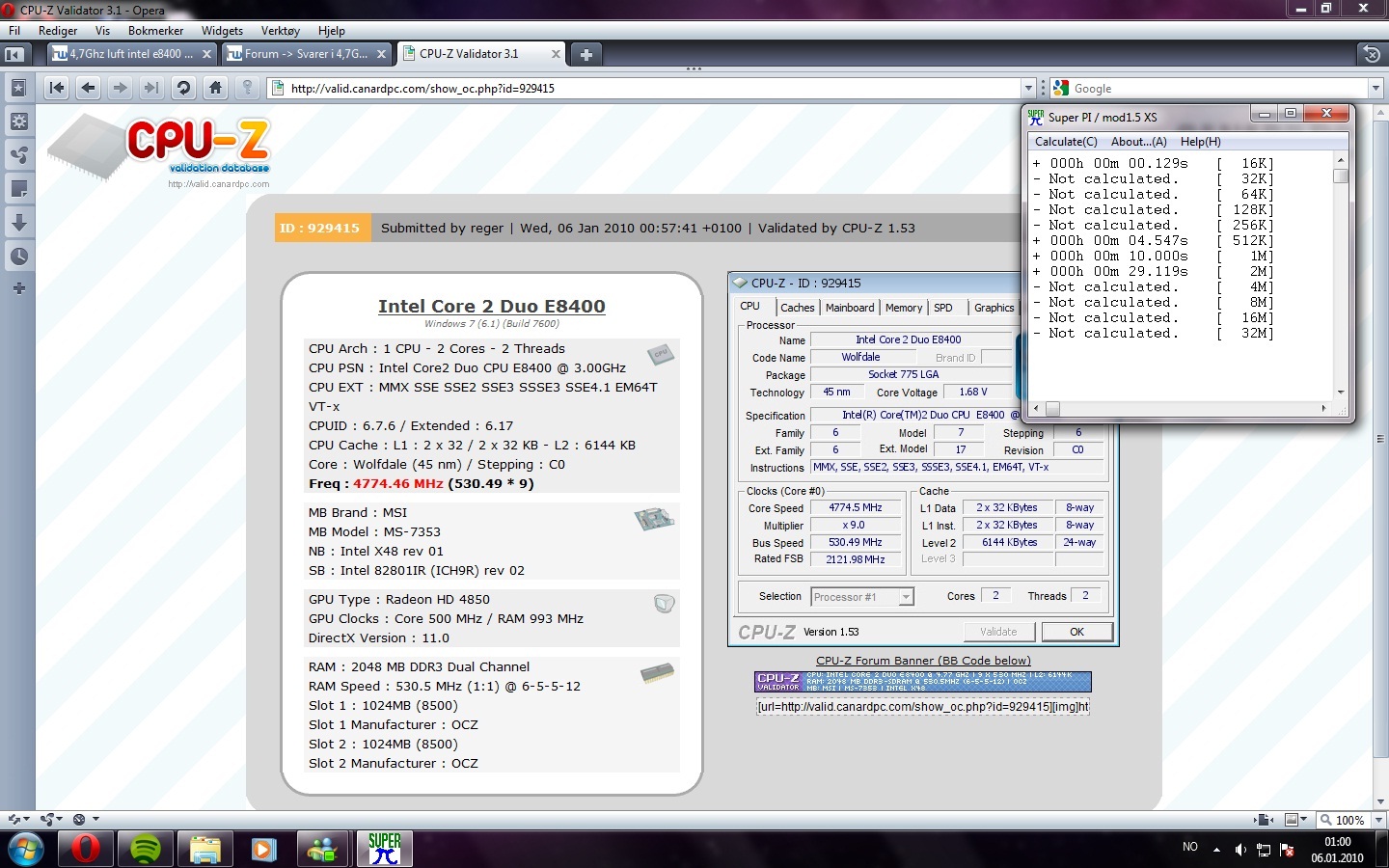Close the 'Forum -> Svarer' tab

381,54
